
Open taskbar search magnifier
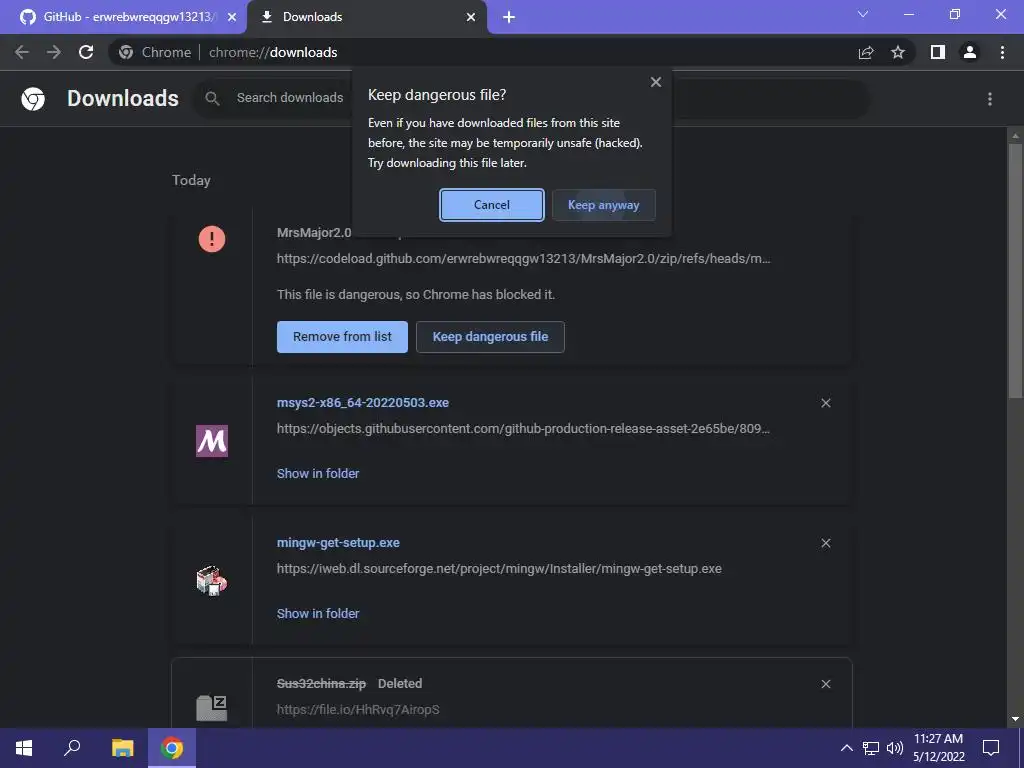[72, 748]
